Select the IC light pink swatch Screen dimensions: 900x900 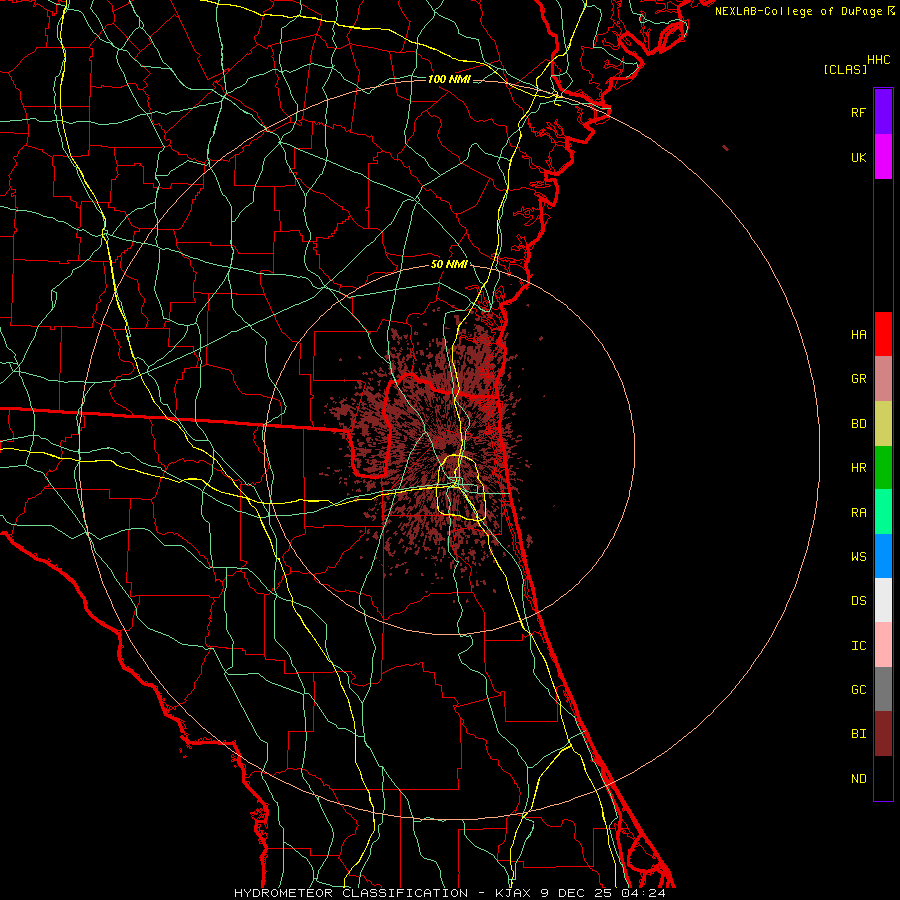pyautogui.click(x=883, y=645)
